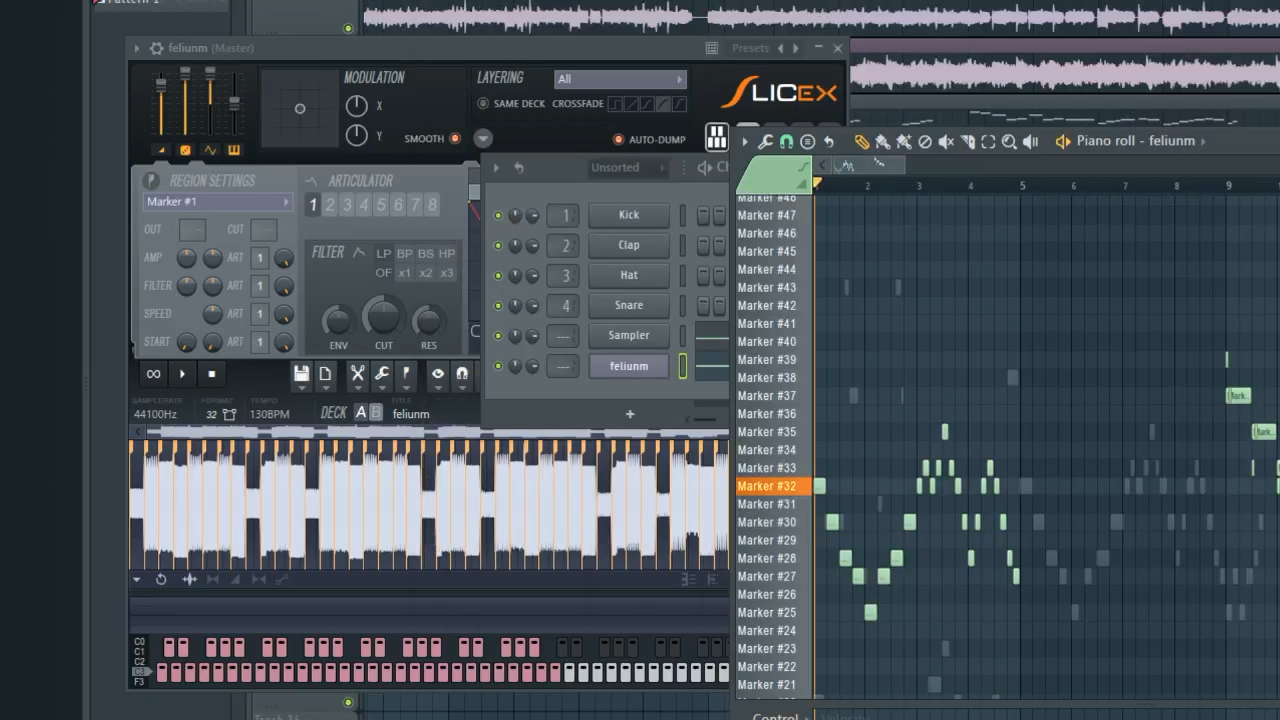1280x720 pixels.
Task: Open the Marker #1 region selector dropdown
Action: [x=217, y=202]
